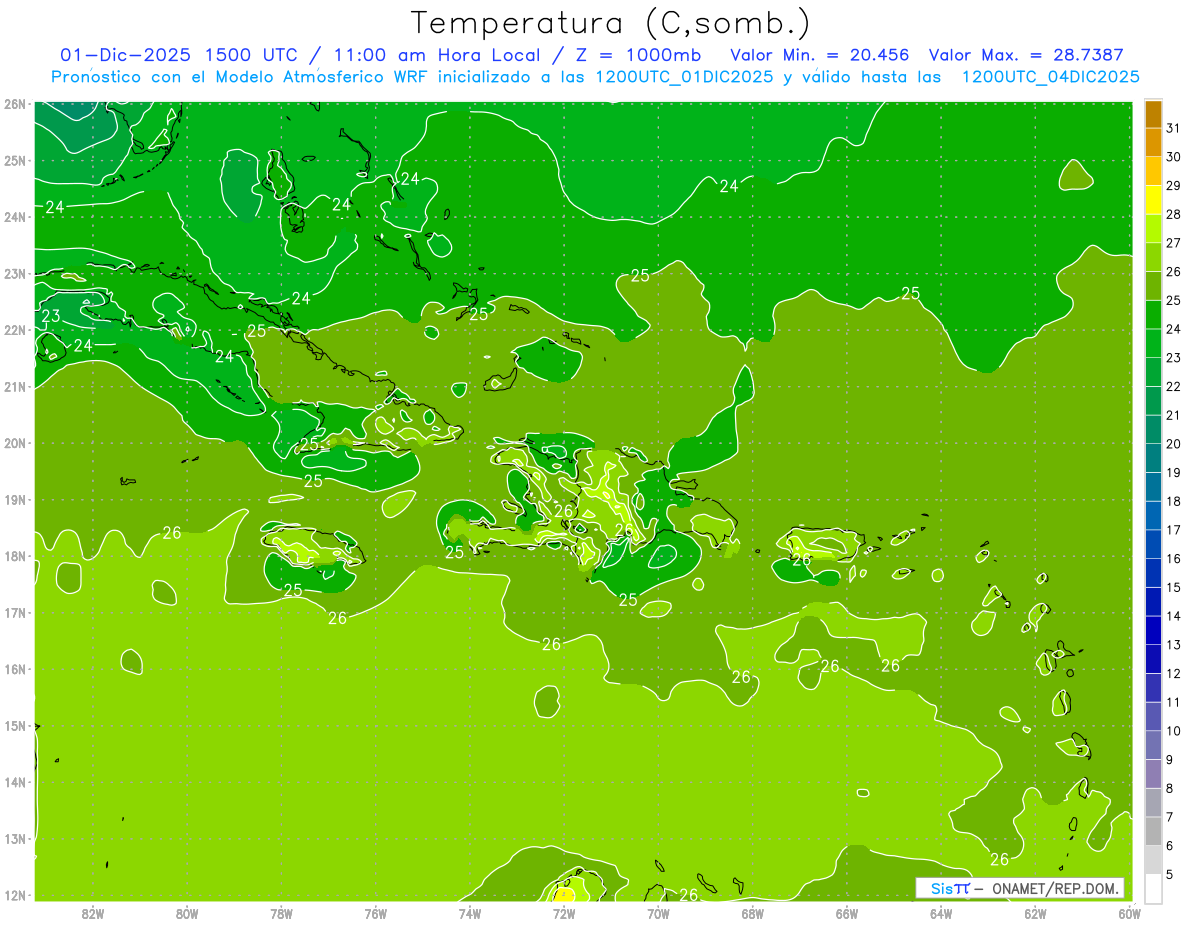
Task: Click the 23N latitude axis label
Action: pyautogui.click(x=14, y=273)
